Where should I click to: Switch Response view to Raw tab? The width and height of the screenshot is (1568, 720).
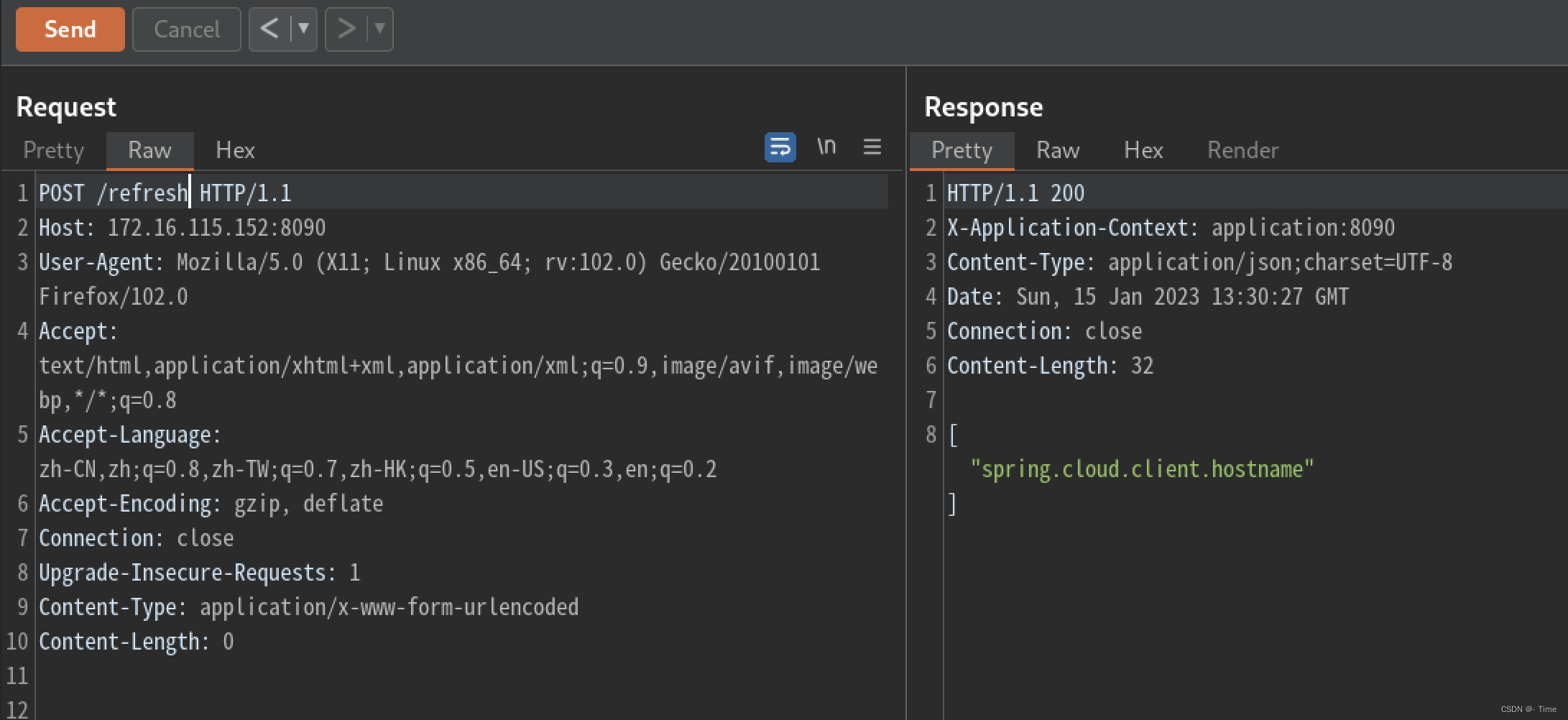(1057, 150)
